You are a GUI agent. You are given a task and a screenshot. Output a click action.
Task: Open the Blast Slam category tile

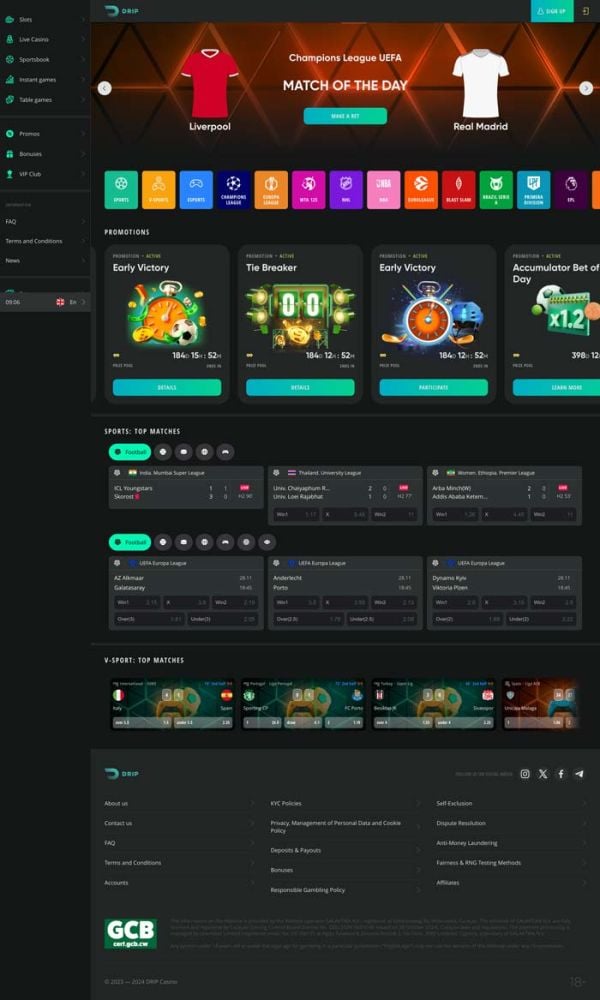(x=459, y=190)
